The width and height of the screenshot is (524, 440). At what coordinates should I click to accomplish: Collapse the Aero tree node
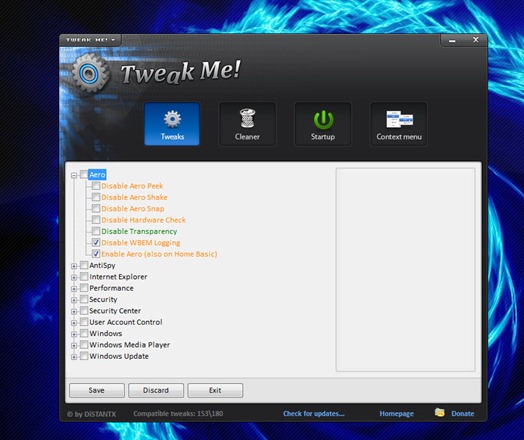click(74, 175)
